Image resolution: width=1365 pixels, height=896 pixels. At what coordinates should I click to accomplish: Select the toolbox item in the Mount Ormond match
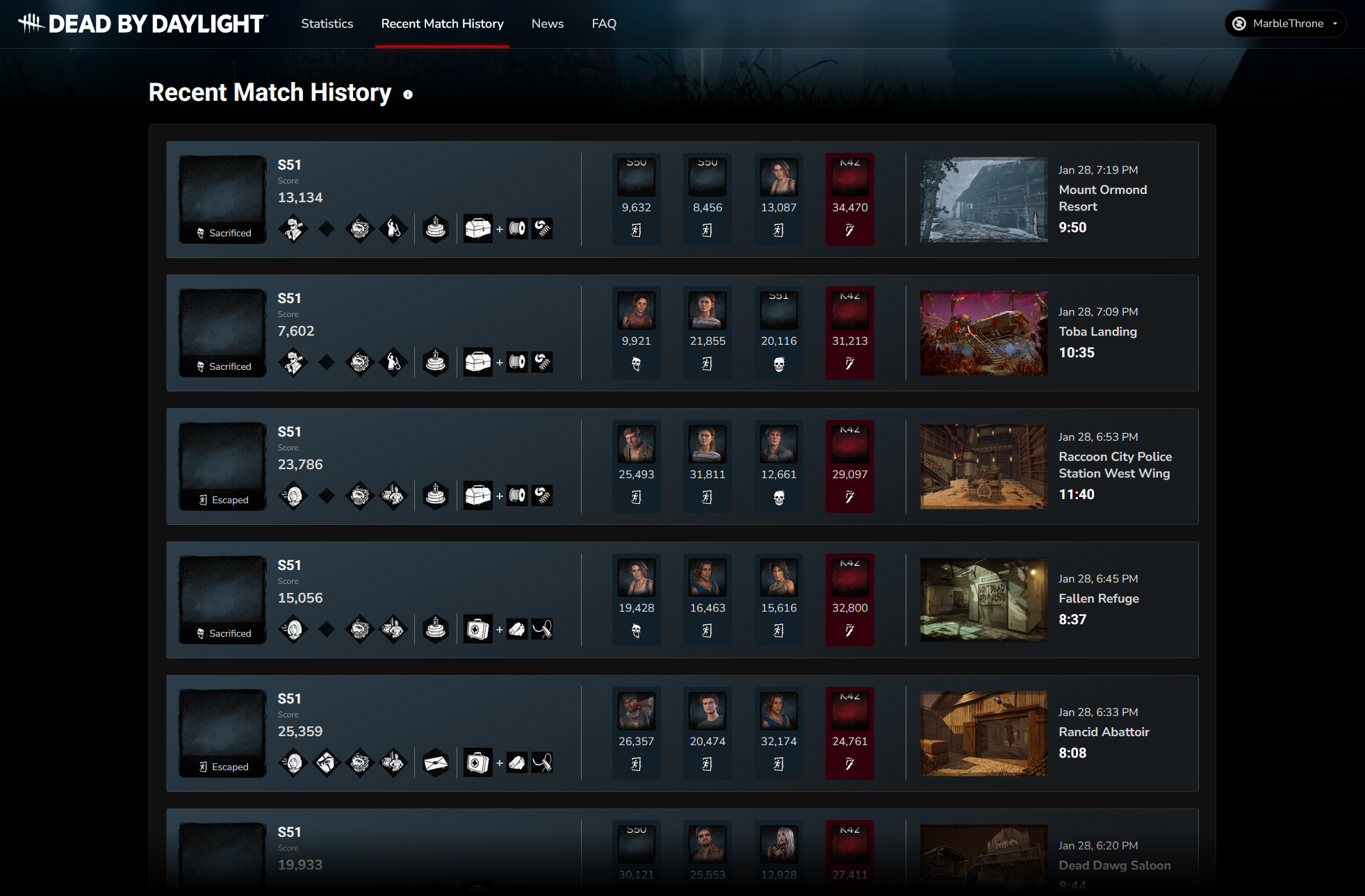pos(478,228)
